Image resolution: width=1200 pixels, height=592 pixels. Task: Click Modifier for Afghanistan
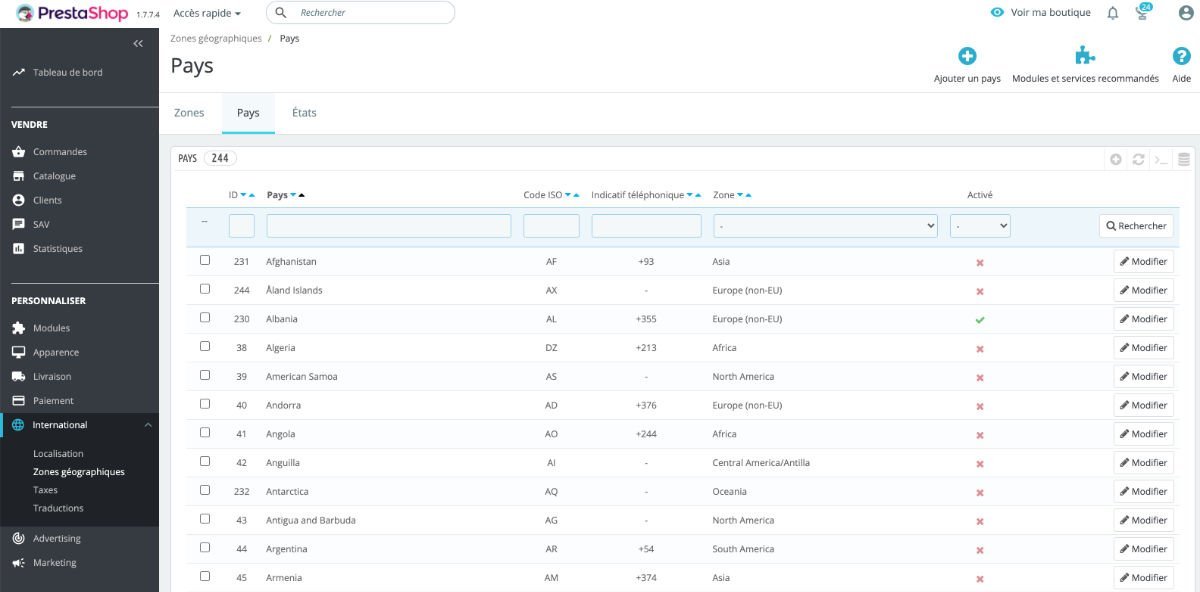[x=1143, y=261]
